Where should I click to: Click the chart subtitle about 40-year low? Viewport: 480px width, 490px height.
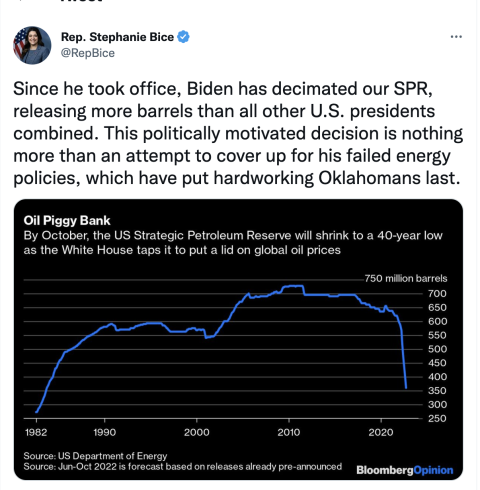click(233, 243)
